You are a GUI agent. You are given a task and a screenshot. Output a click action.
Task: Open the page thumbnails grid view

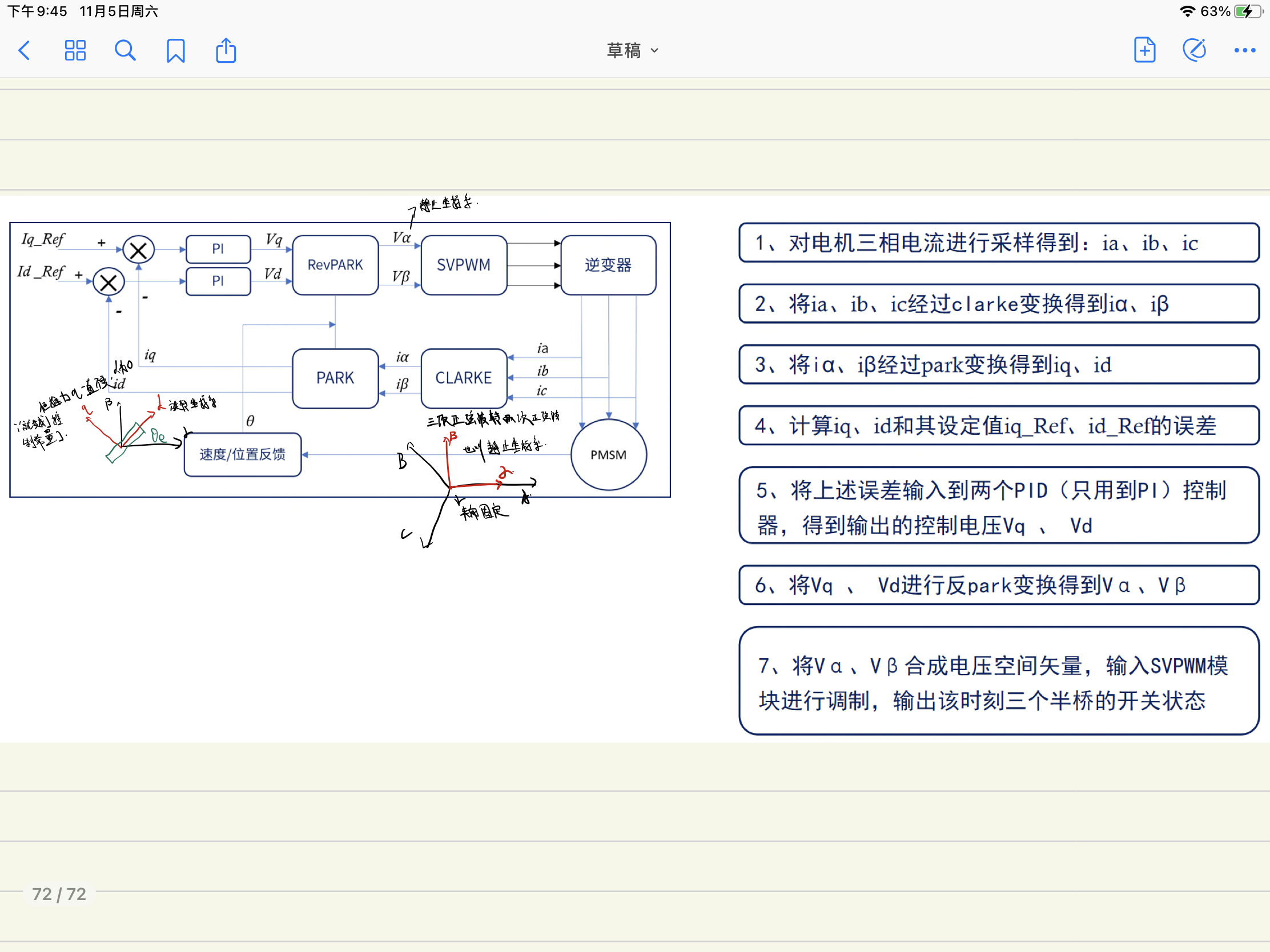(75, 50)
